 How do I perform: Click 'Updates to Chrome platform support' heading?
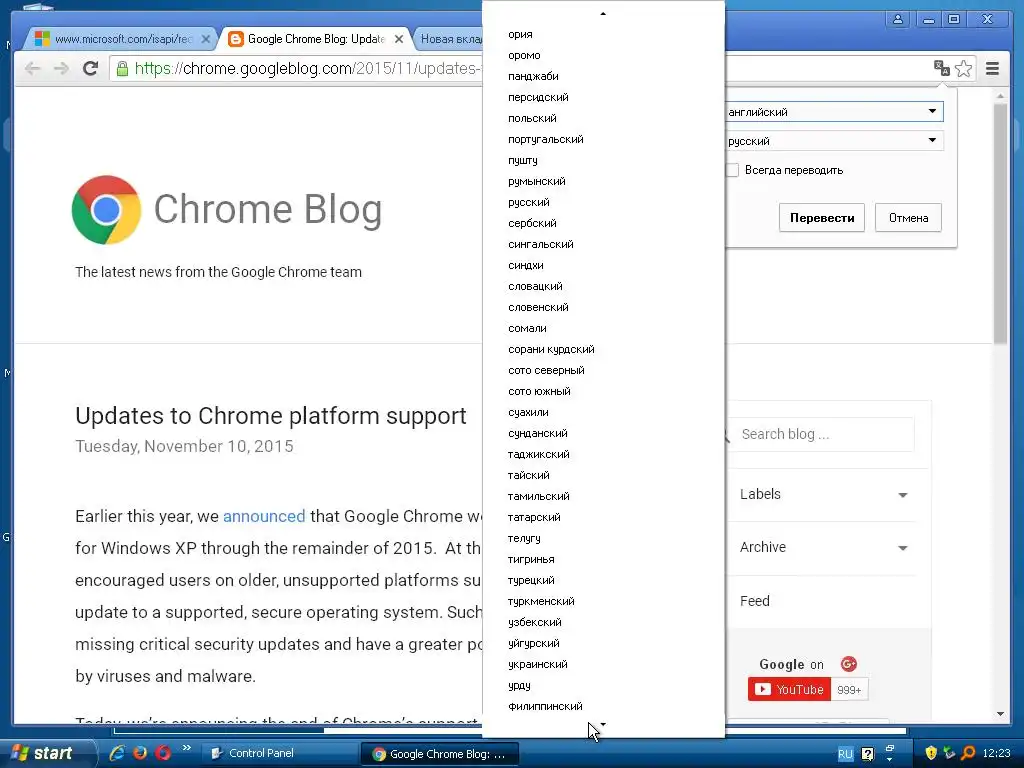(x=270, y=415)
